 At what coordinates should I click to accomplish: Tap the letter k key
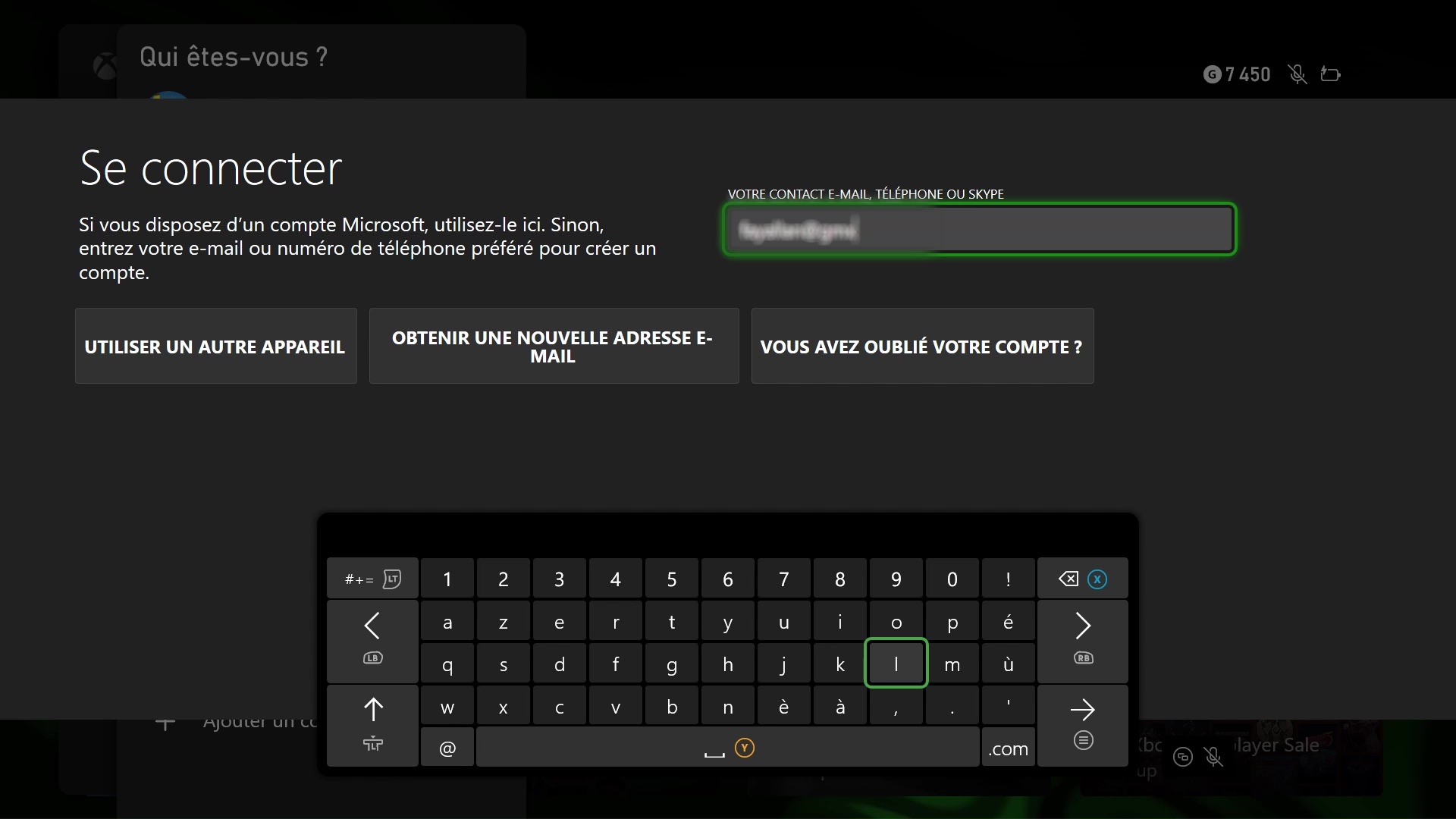point(840,664)
